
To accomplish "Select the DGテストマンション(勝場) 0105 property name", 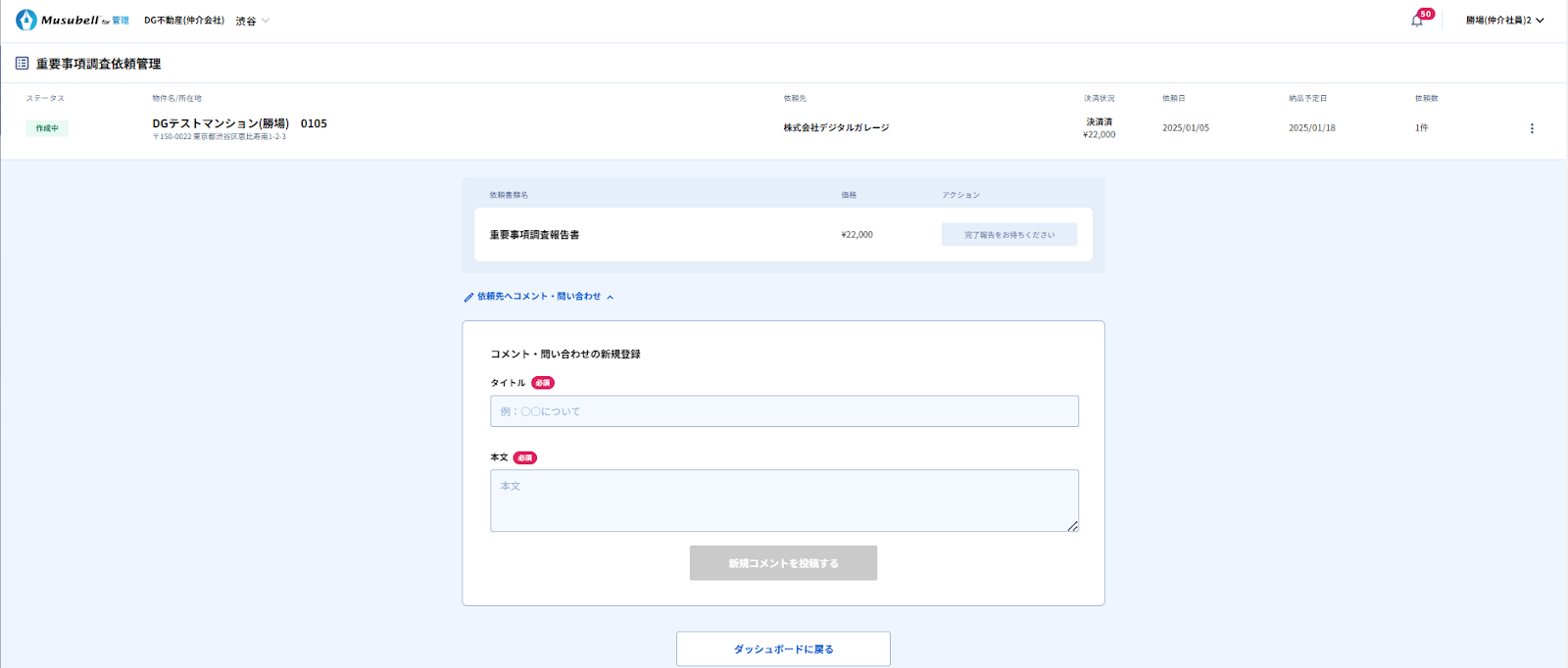I will (239, 123).
